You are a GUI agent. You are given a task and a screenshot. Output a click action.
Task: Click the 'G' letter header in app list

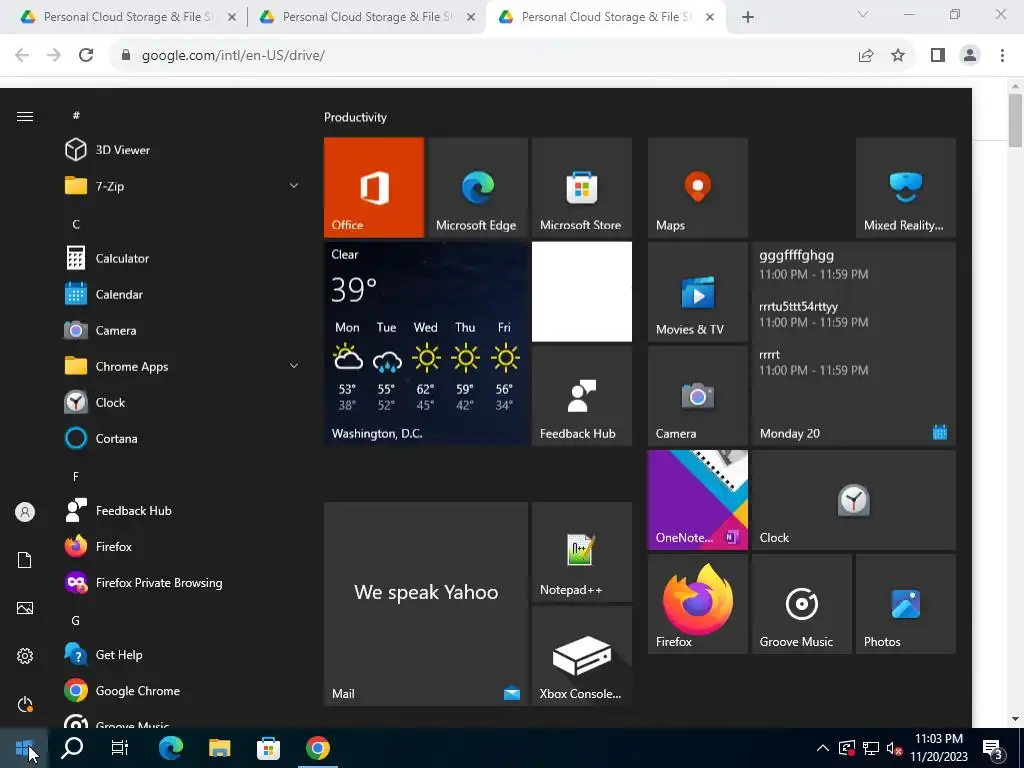point(76,620)
